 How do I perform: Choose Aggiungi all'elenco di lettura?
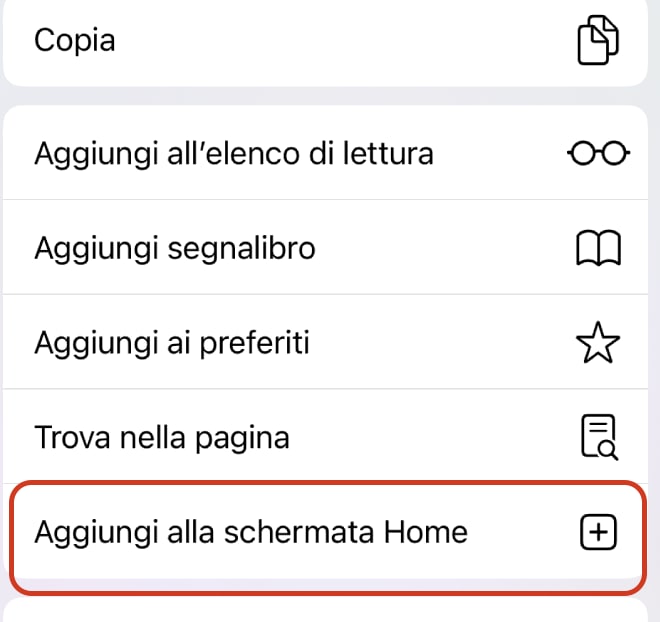click(x=300, y=153)
